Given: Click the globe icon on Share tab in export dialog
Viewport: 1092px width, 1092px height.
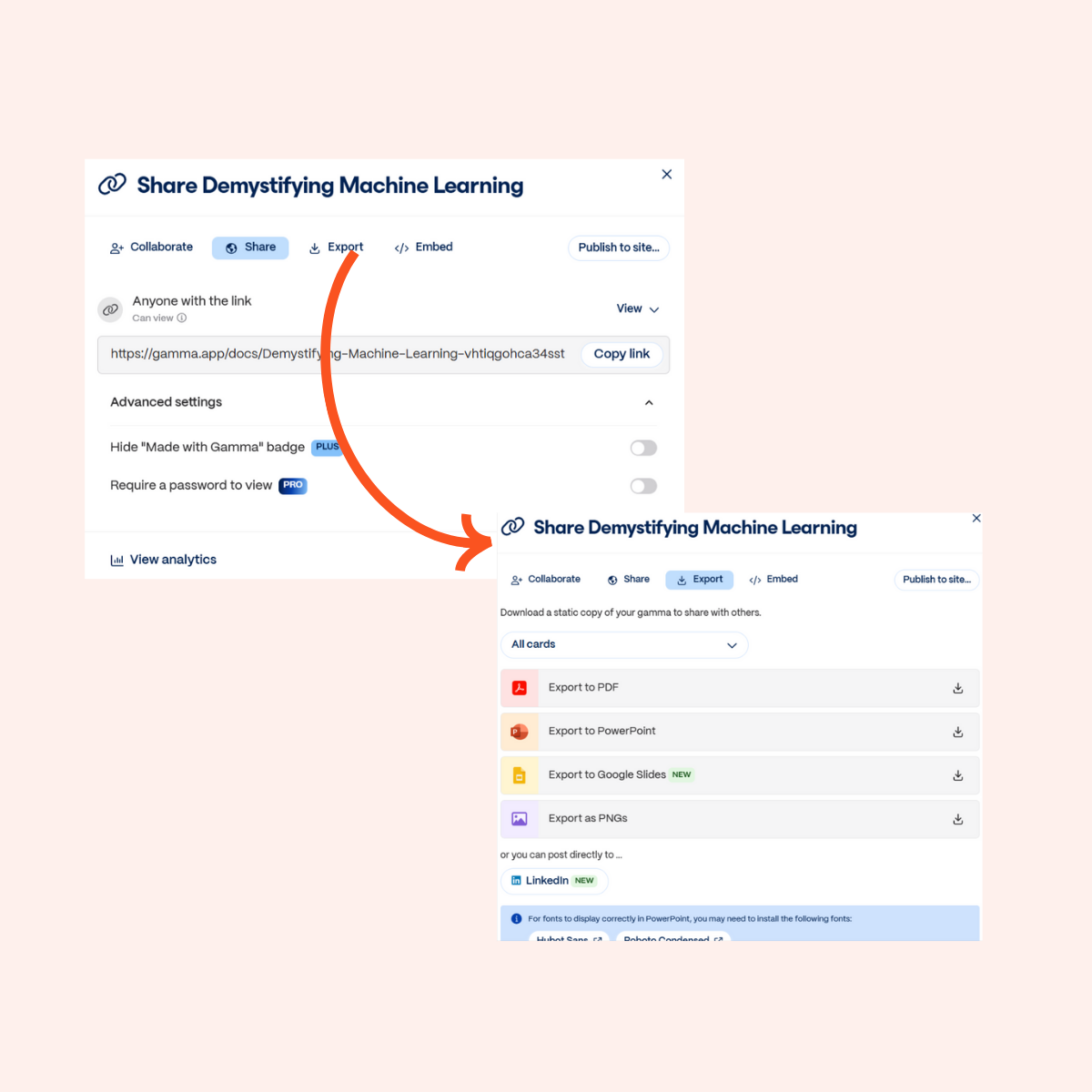Looking at the screenshot, I should 612,581.
